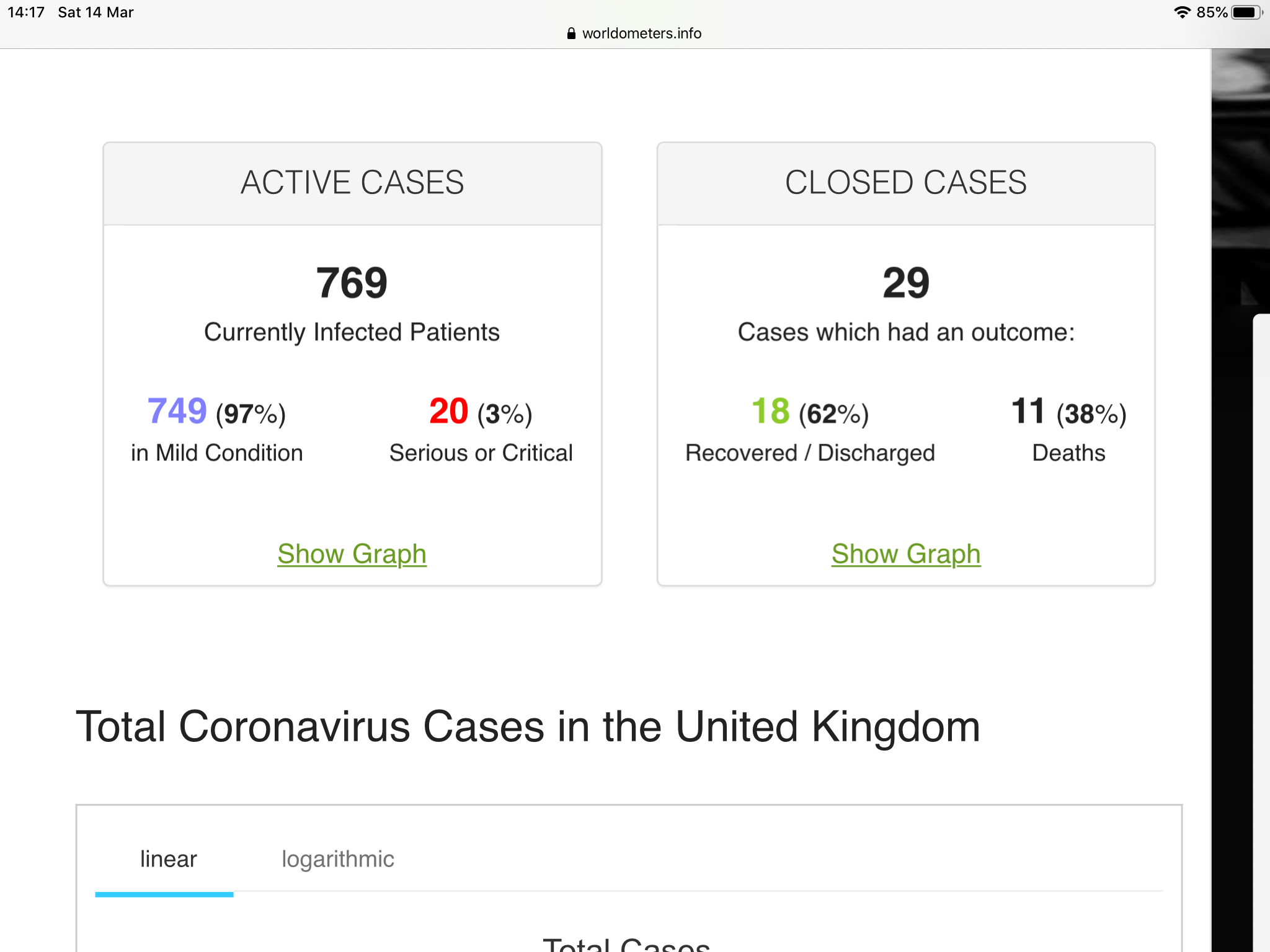Switch to the logarithmic chart tab
Image resolution: width=1270 pixels, height=952 pixels.
(337, 859)
